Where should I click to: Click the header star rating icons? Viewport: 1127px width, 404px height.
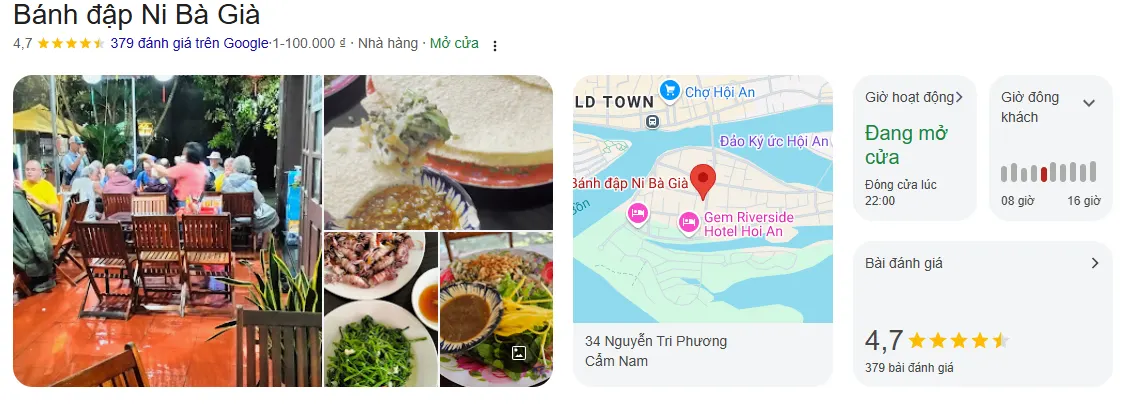70,44
